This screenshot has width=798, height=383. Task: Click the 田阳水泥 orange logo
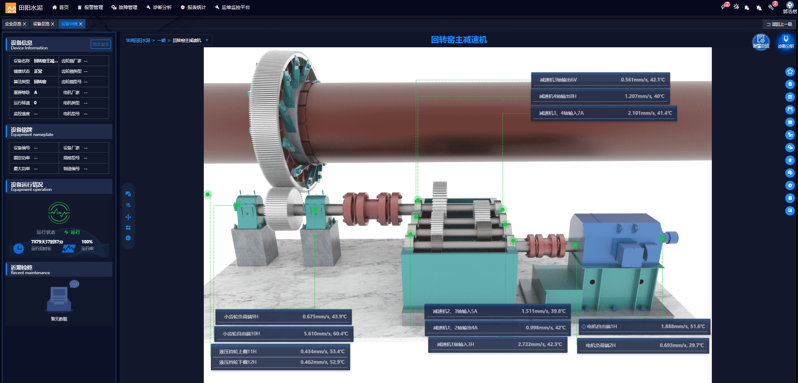(x=10, y=7)
